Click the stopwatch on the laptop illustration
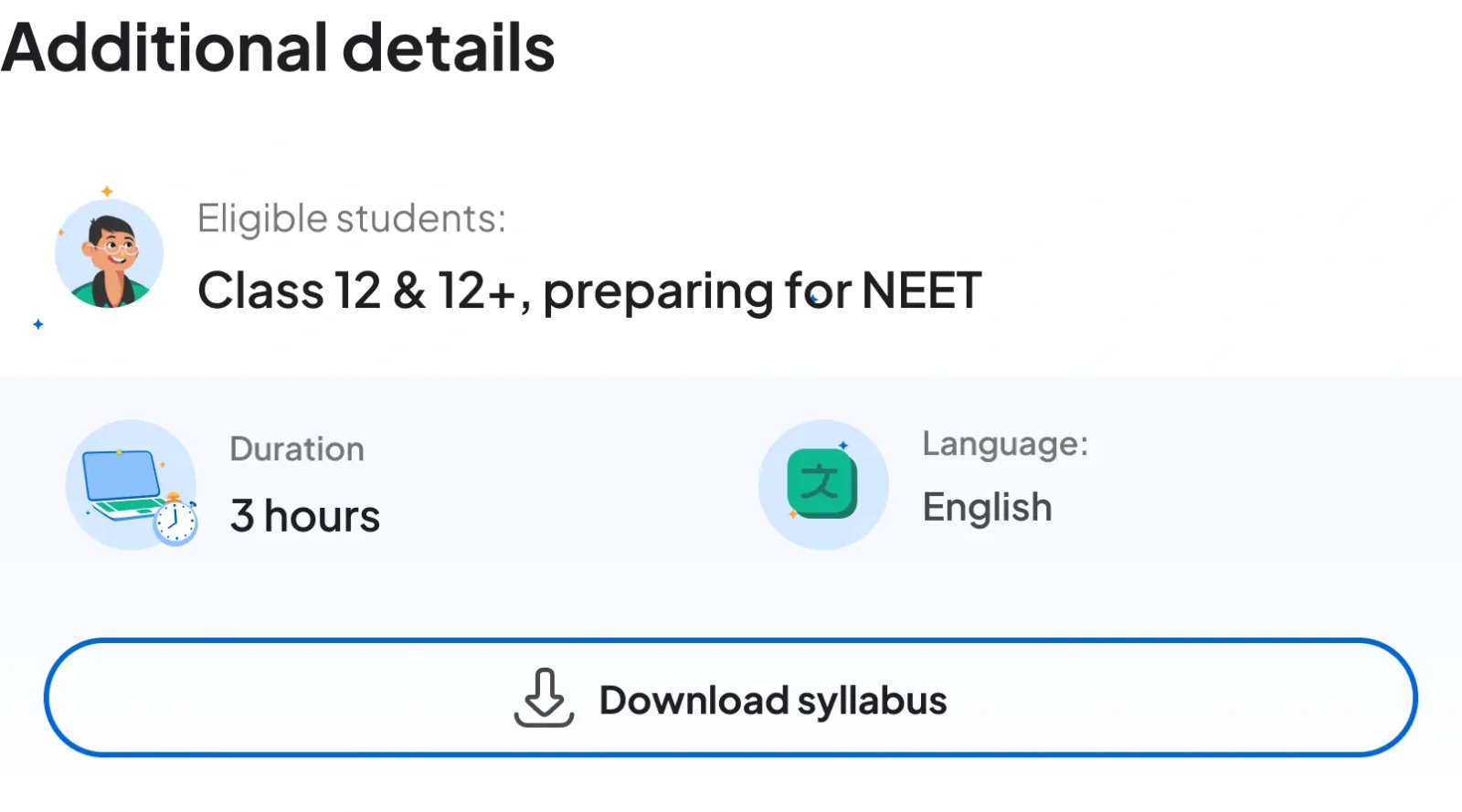This screenshot has height=812, width=1462. [175, 522]
